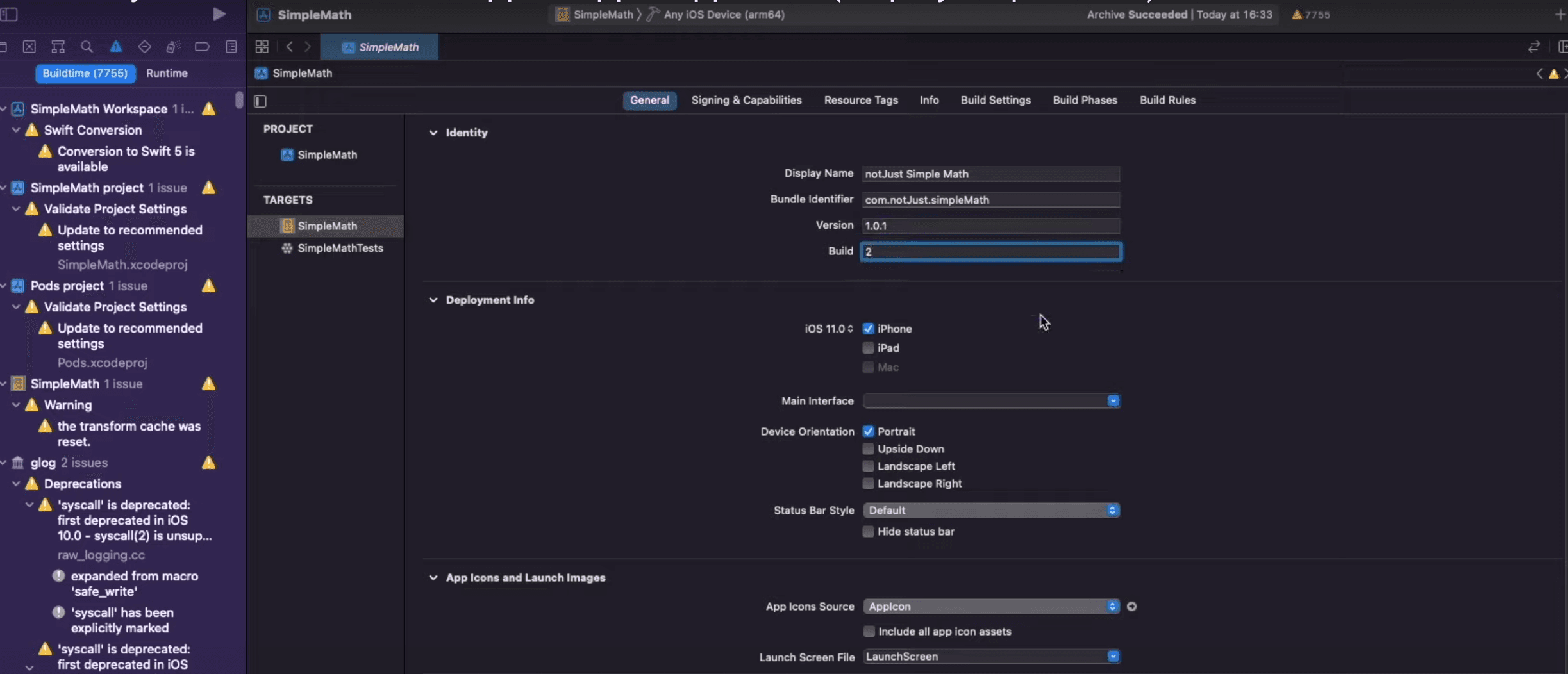Open the Test navigator diamond icon
Viewport: 1568px width, 674px height.
tap(144, 47)
